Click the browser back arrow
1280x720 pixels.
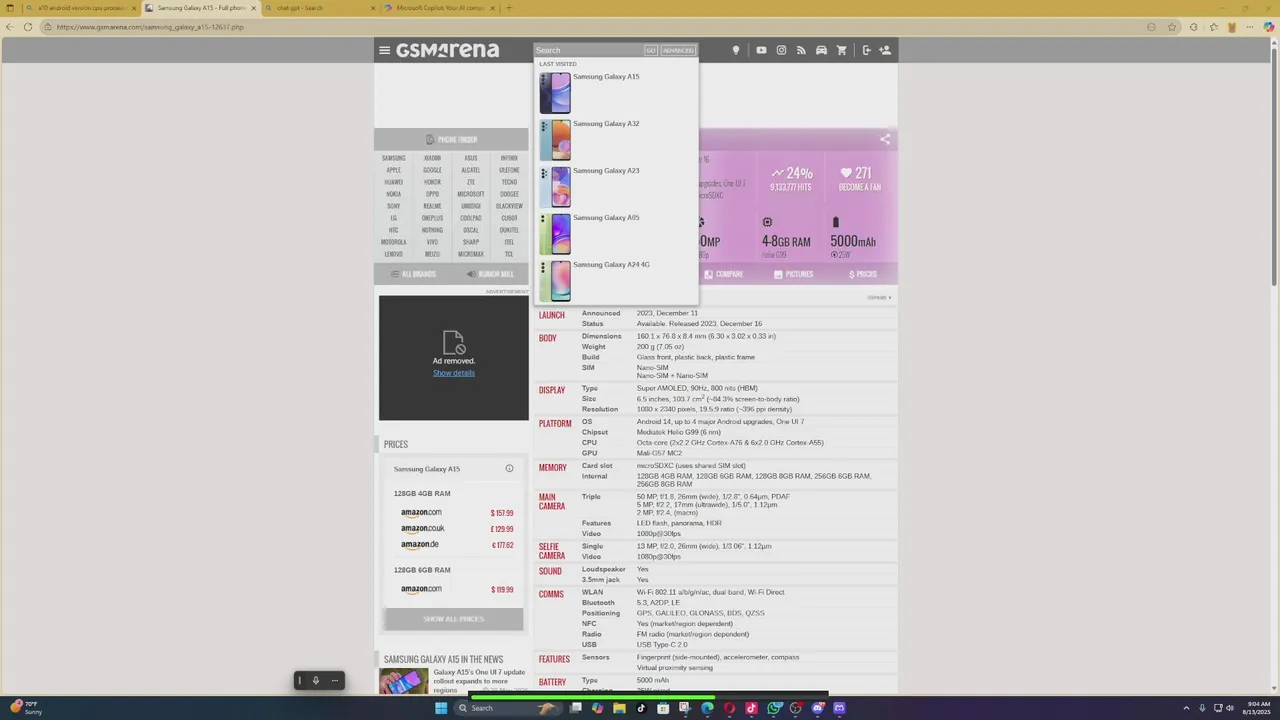[x=10, y=27]
